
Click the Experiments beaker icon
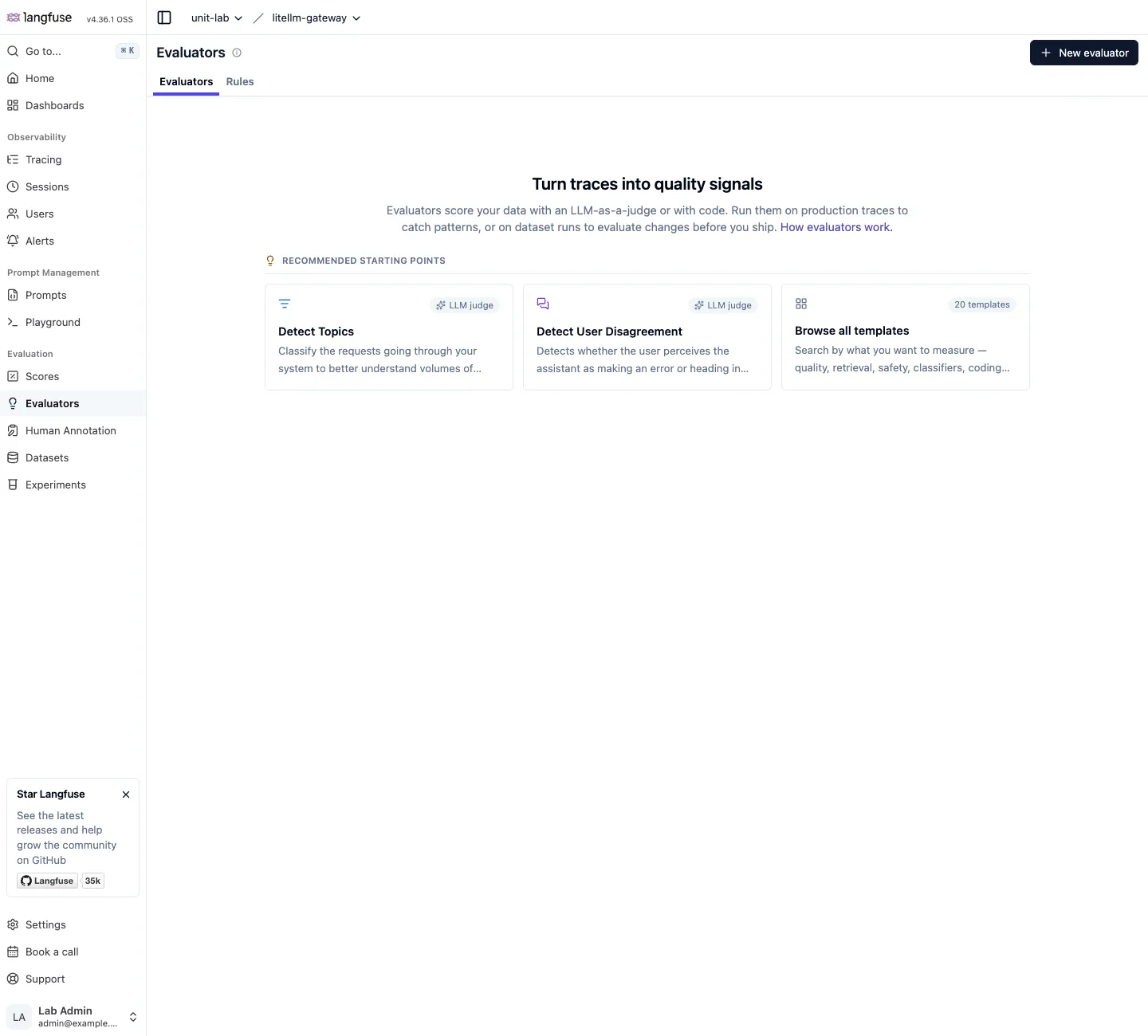click(13, 485)
